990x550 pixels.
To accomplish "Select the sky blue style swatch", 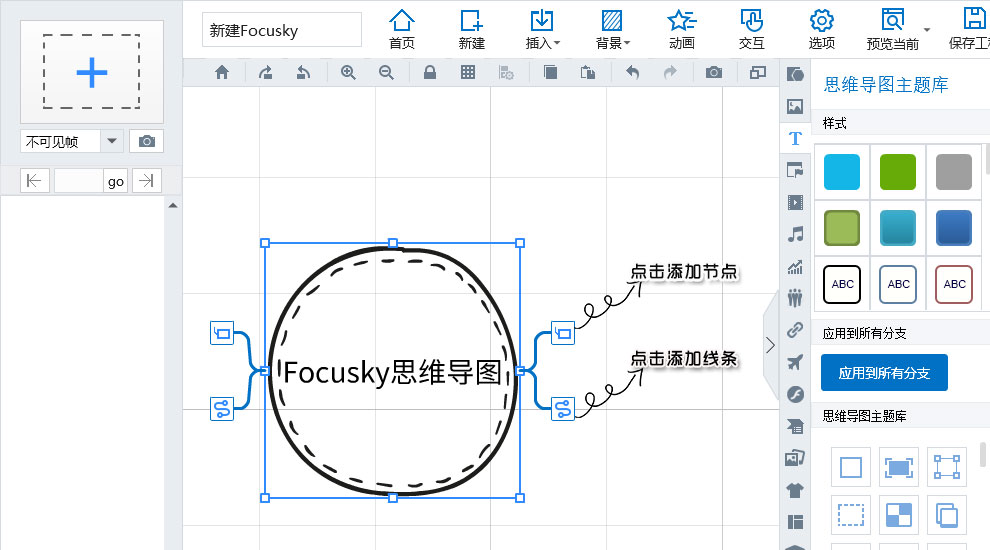I will [x=842, y=172].
